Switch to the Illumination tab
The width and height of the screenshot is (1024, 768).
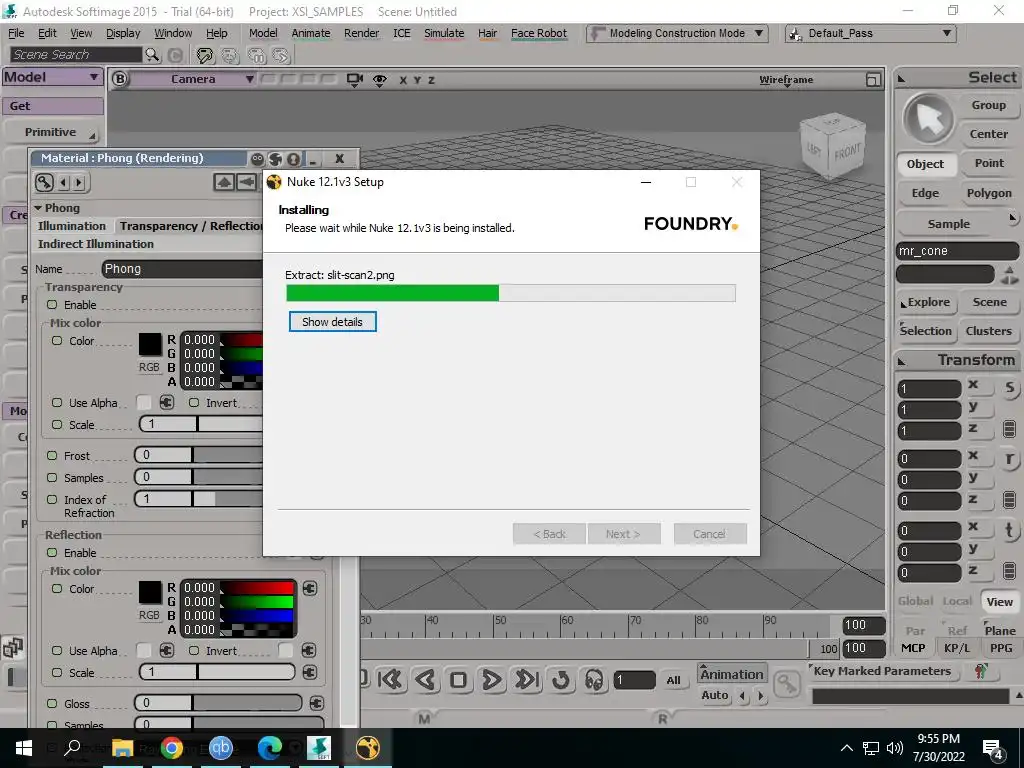coord(72,226)
